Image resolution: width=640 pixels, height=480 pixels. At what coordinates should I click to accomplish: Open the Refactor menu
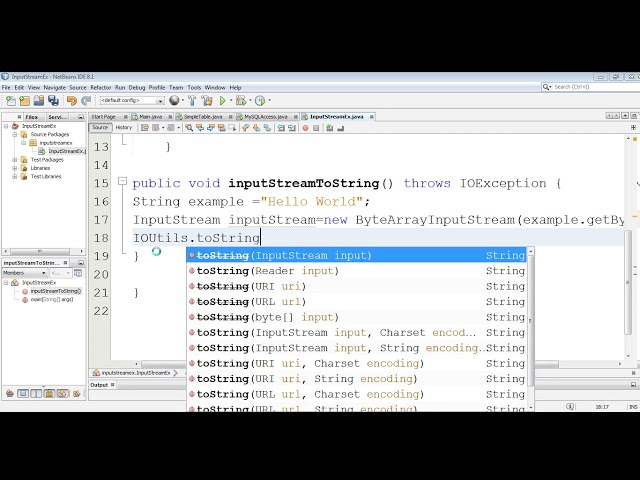click(x=100, y=87)
